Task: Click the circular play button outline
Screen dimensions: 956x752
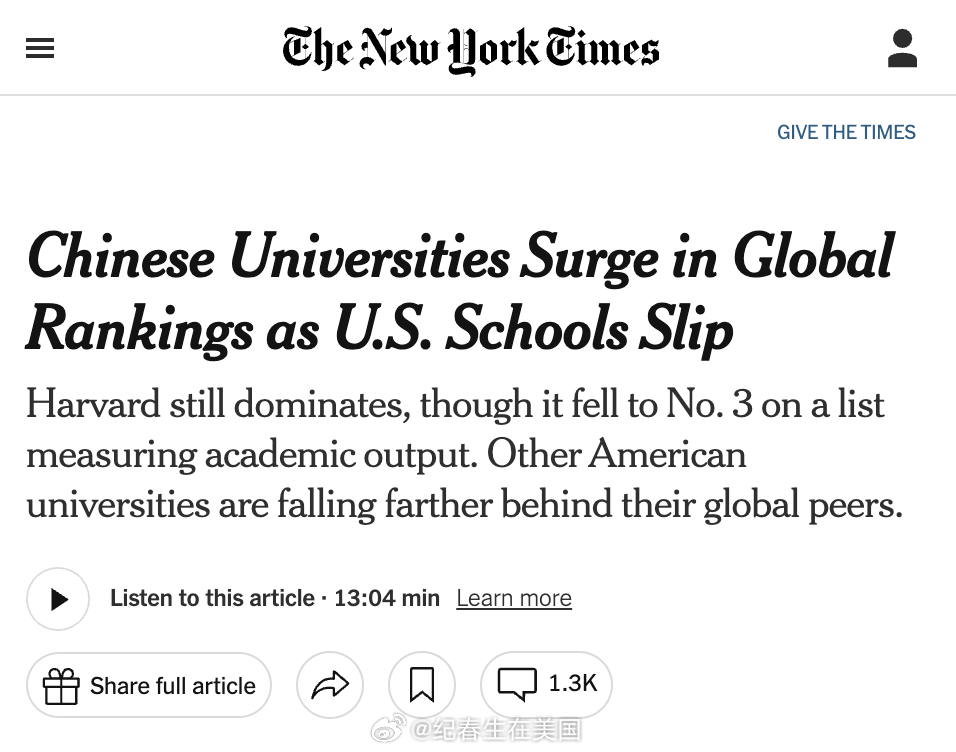Action: coord(57,598)
